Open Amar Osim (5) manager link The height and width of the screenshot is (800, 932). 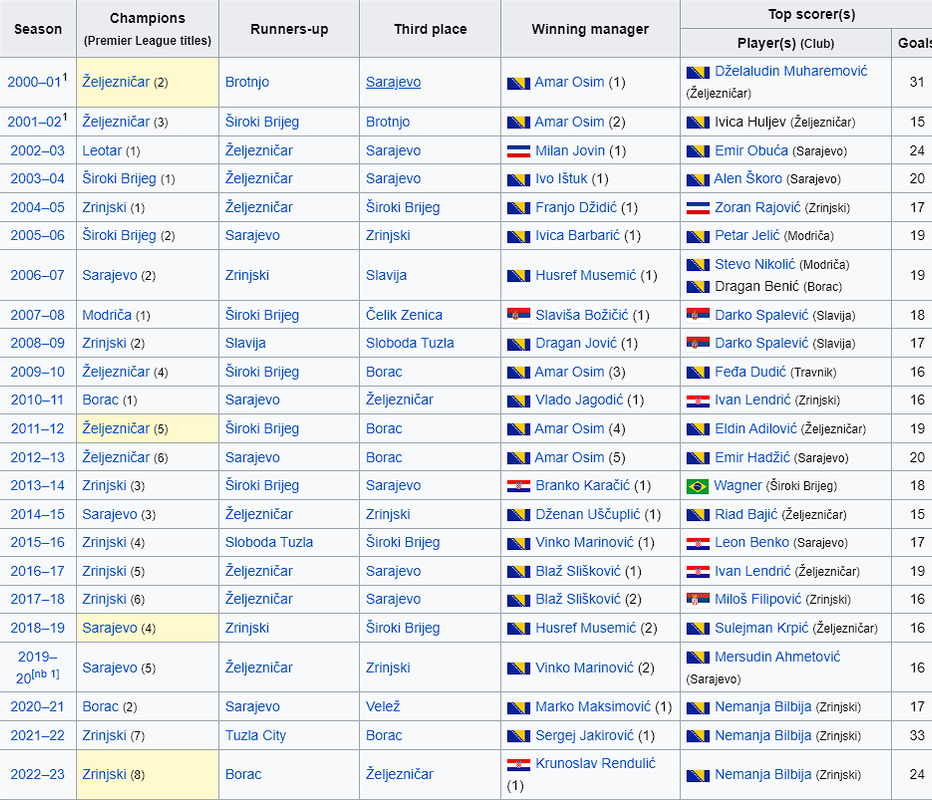(569, 457)
